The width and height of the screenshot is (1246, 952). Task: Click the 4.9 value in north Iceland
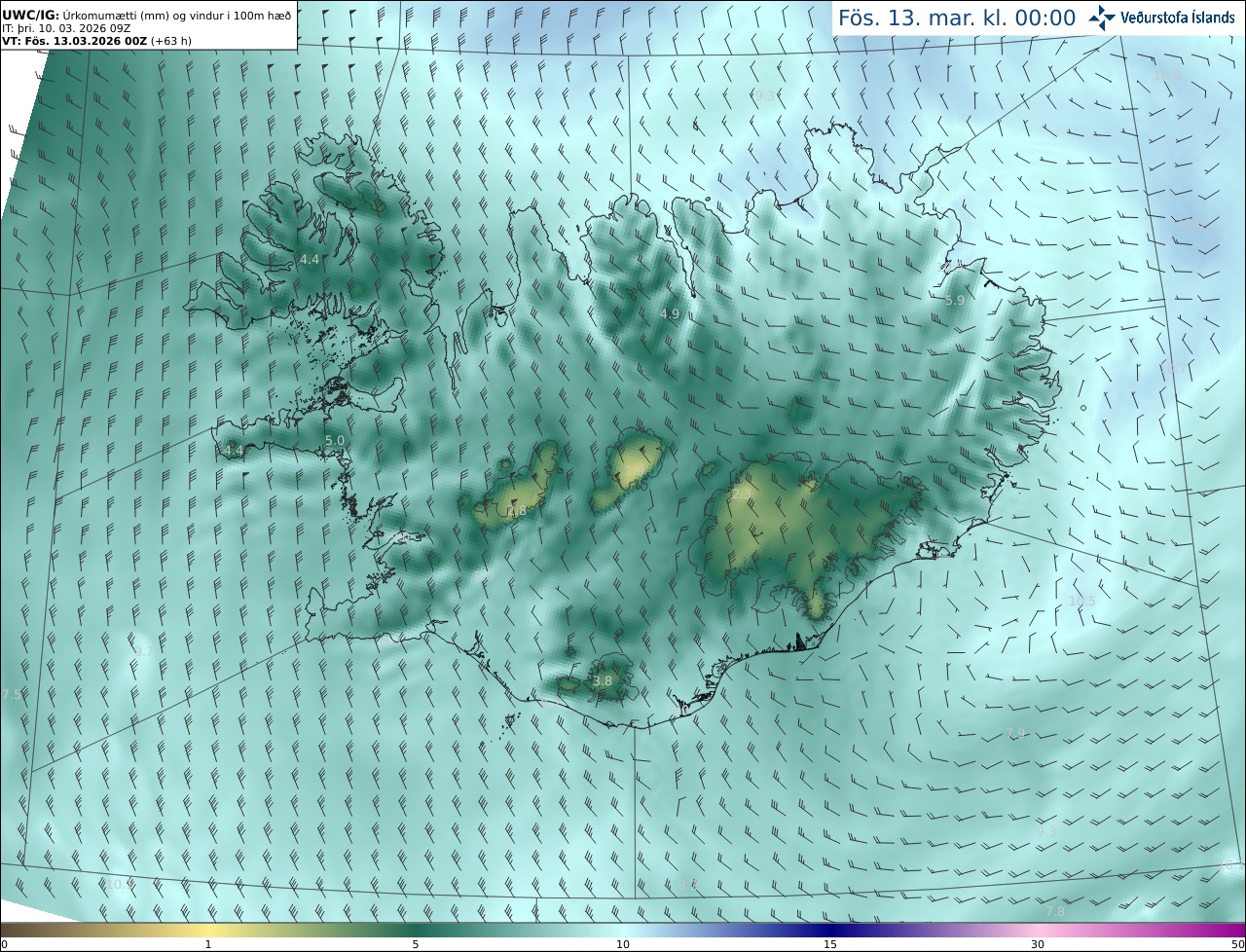pyautogui.click(x=670, y=314)
